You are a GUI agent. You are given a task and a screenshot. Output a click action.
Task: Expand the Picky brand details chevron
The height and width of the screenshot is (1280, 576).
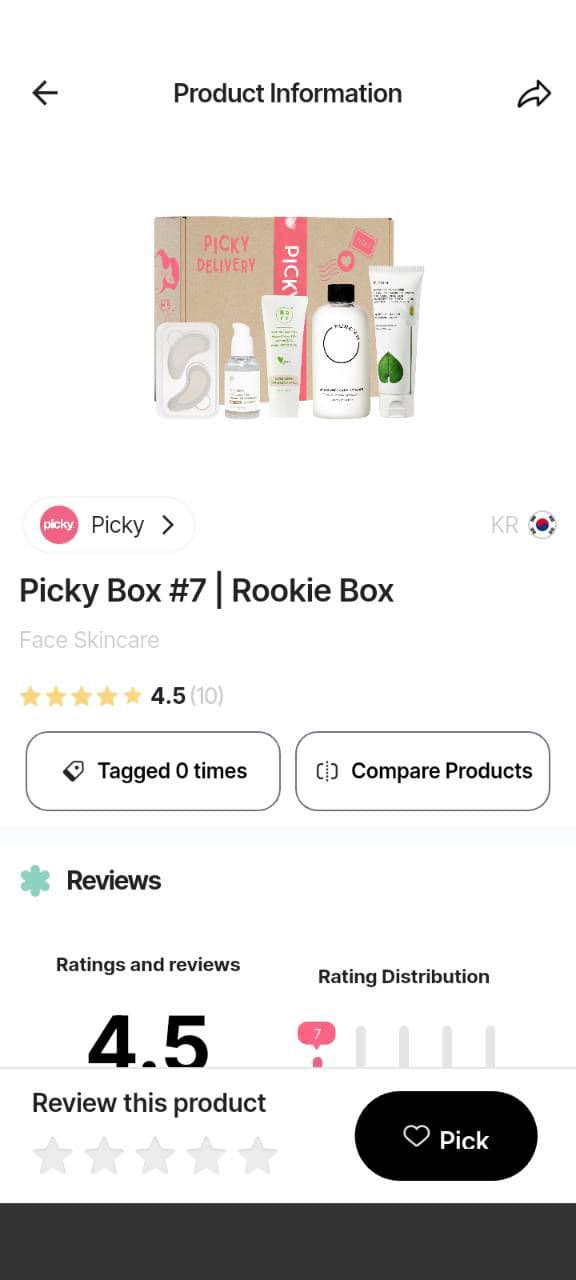(168, 524)
